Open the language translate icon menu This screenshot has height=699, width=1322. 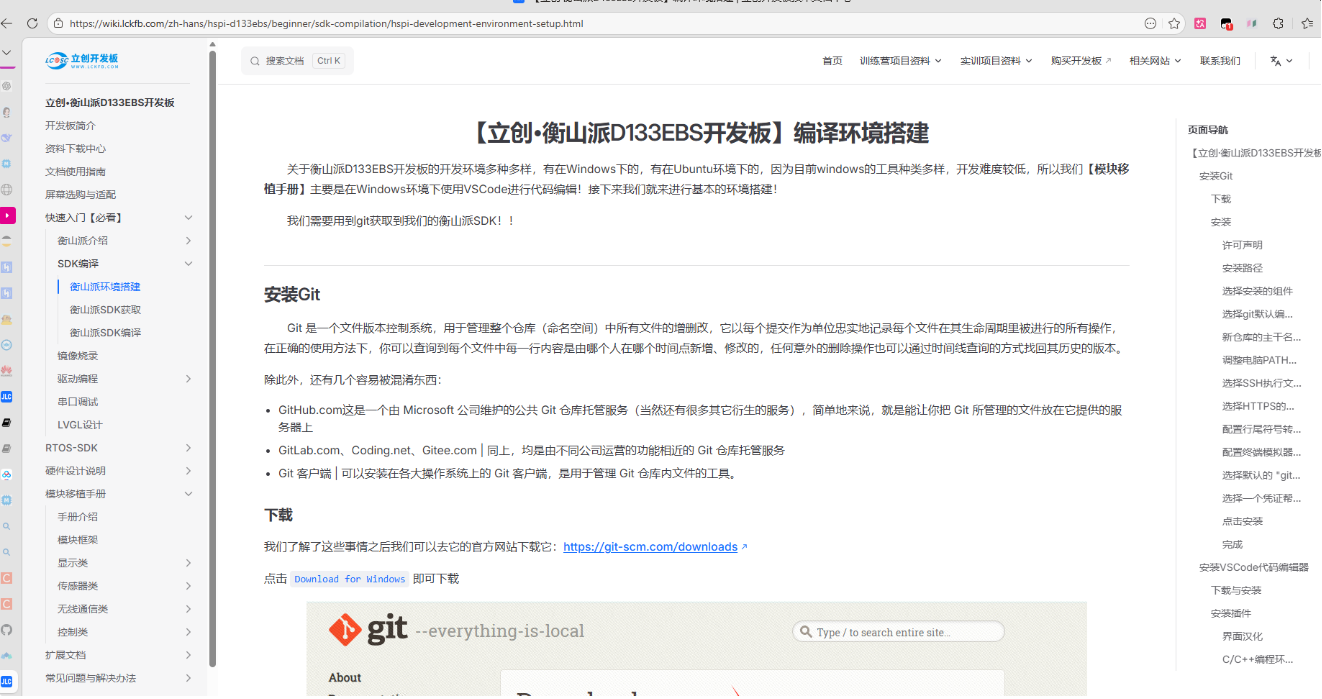click(1281, 61)
